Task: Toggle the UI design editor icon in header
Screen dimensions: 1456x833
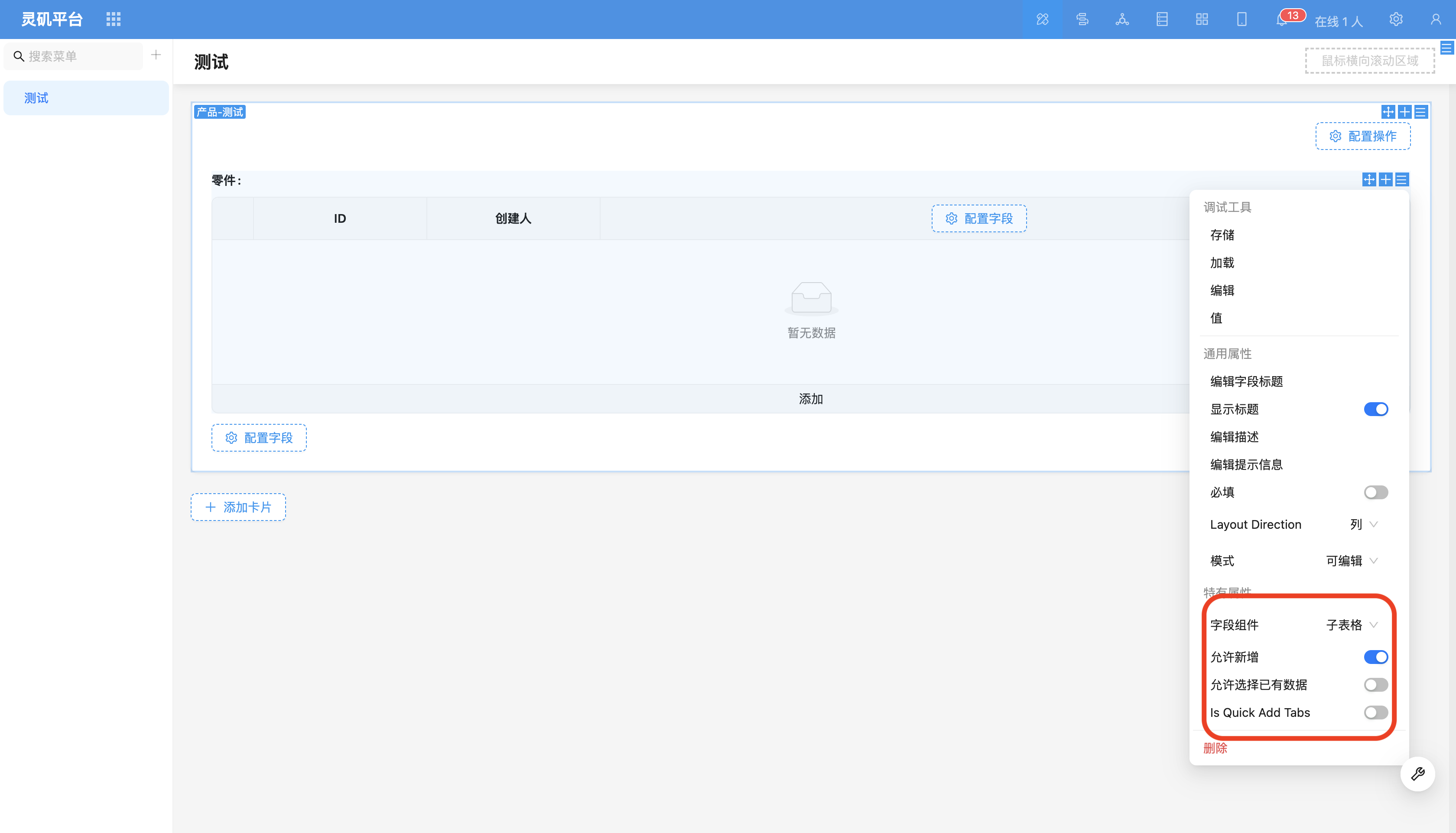Action: pyautogui.click(x=1042, y=20)
